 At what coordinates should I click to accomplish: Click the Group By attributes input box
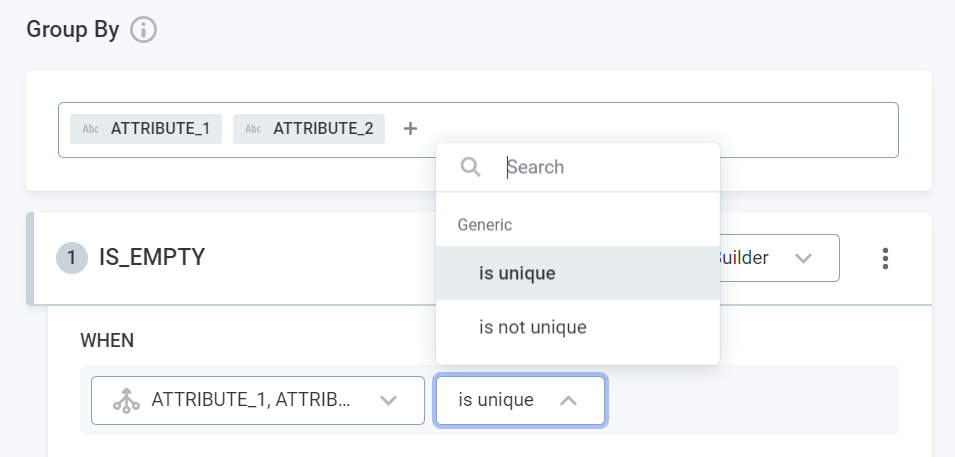tap(650, 129)
